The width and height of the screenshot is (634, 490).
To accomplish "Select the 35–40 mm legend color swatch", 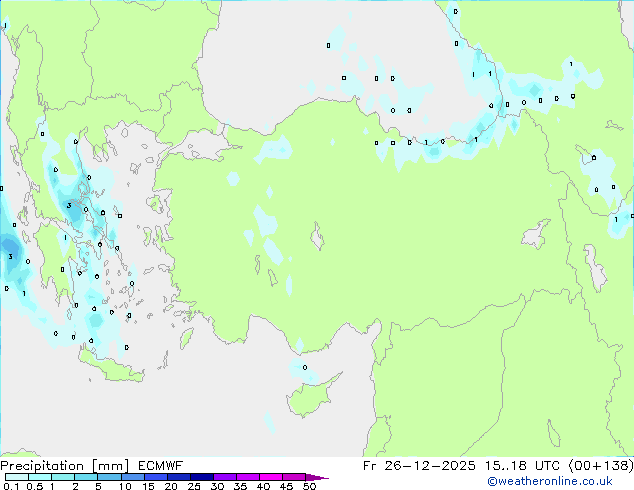I will pyautogui.click(x=248, y=477).
